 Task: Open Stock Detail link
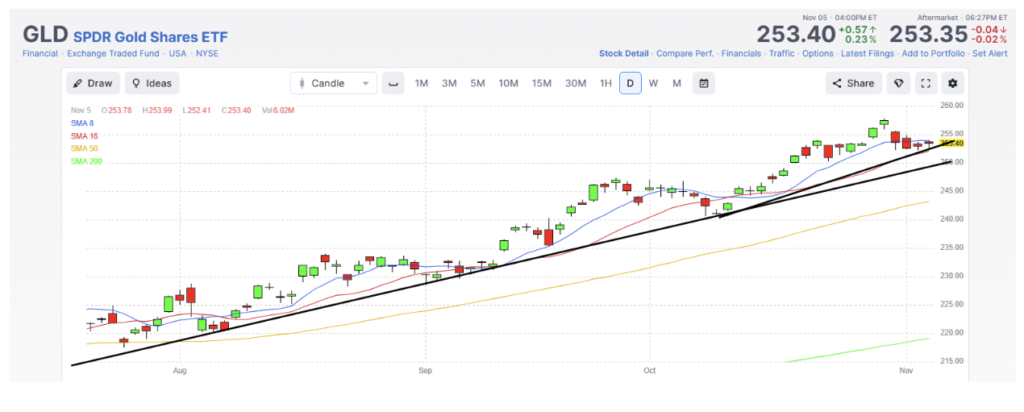pos(624,54)
